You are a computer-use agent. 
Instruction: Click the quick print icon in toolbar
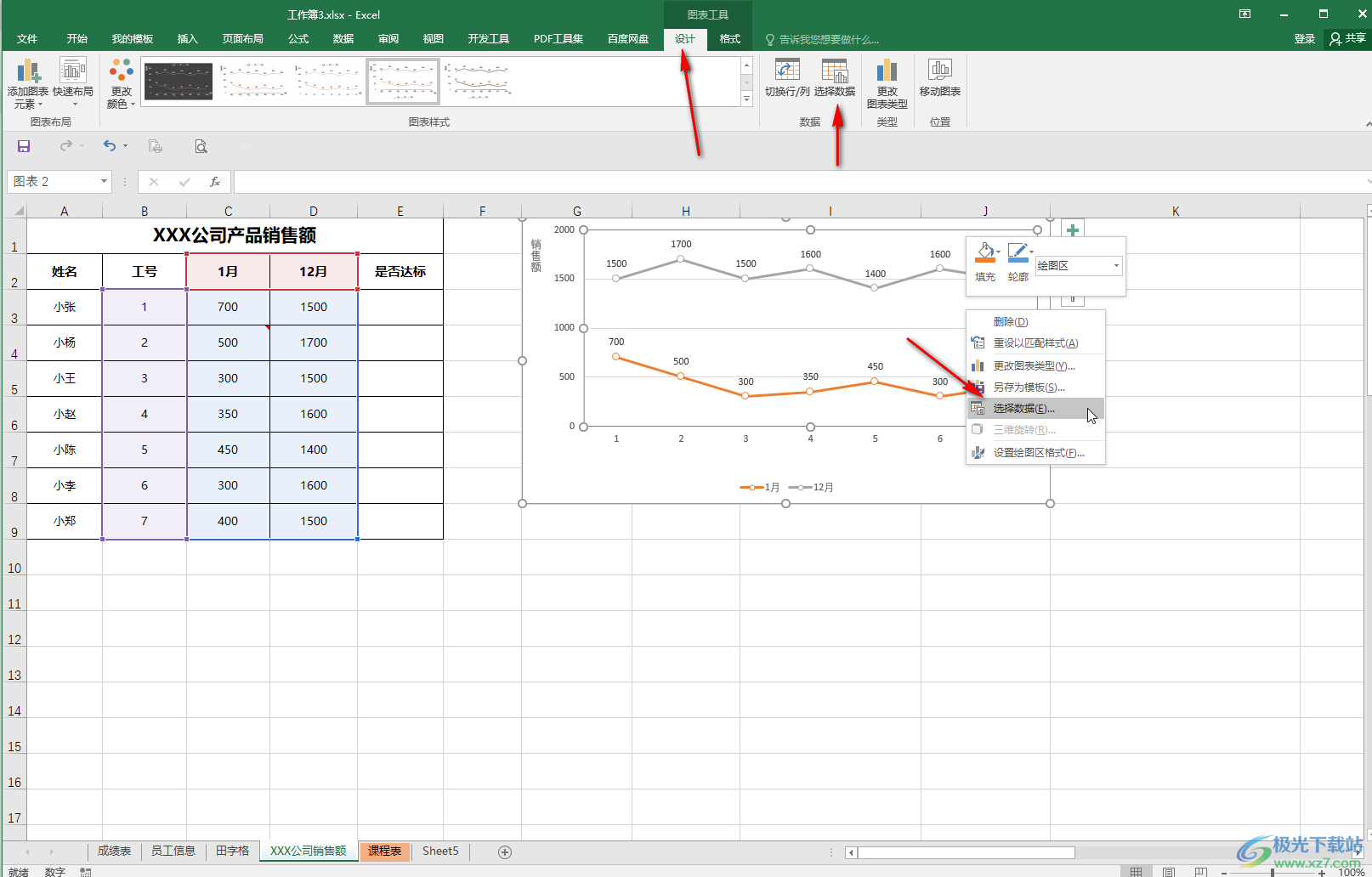click(x=155, y=146)
